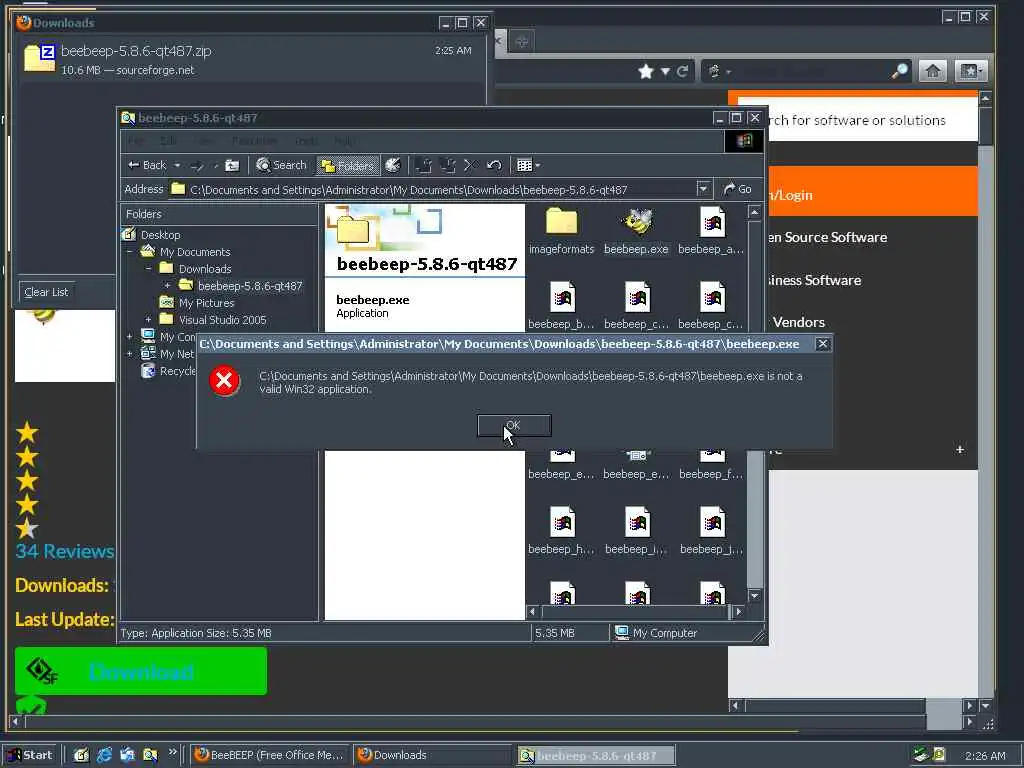Click the Back button in Explorer toolbar
1024x768 pixels.
tap(147, 165)
